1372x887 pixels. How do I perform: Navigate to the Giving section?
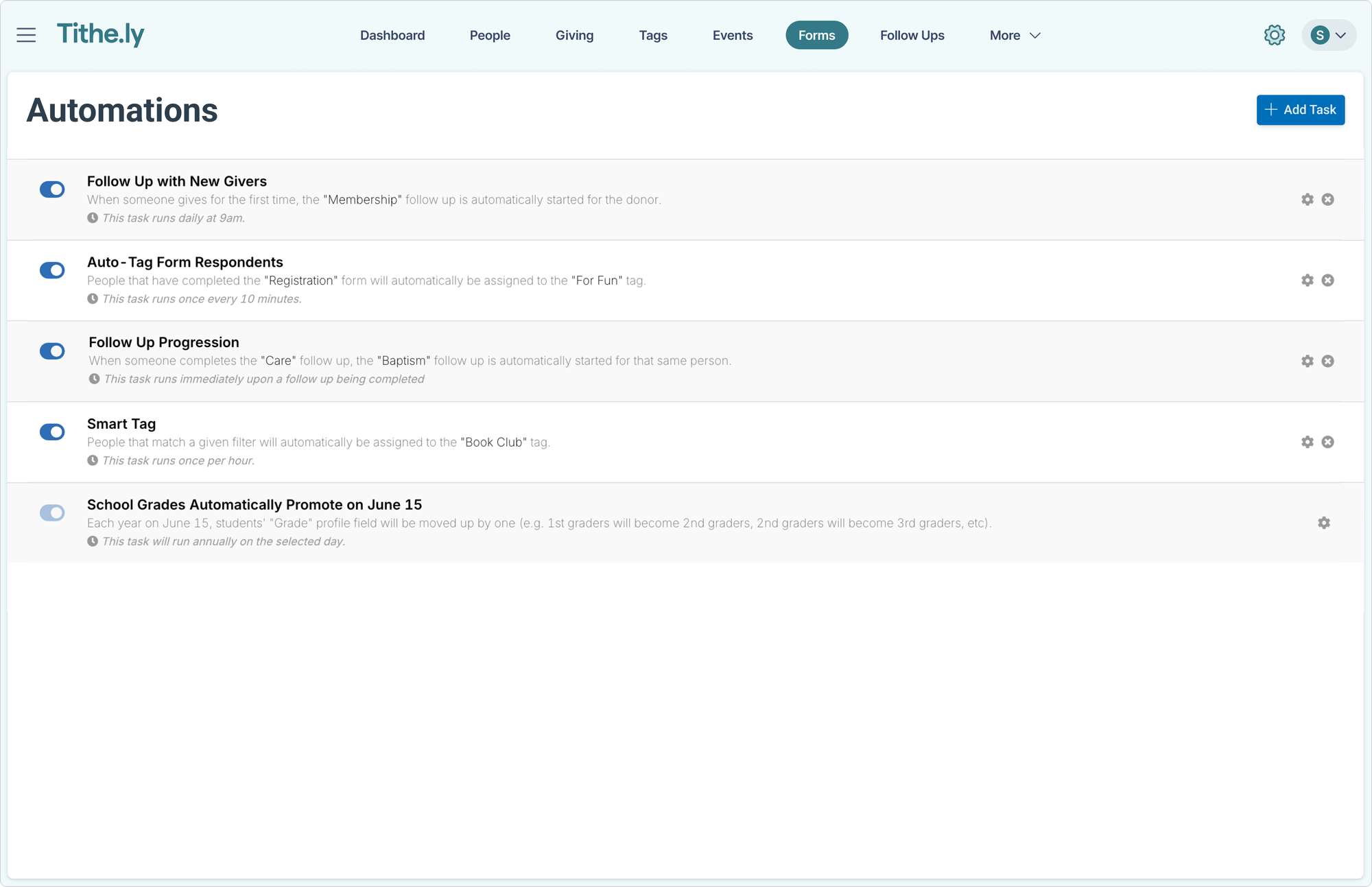tap(574, 35)
